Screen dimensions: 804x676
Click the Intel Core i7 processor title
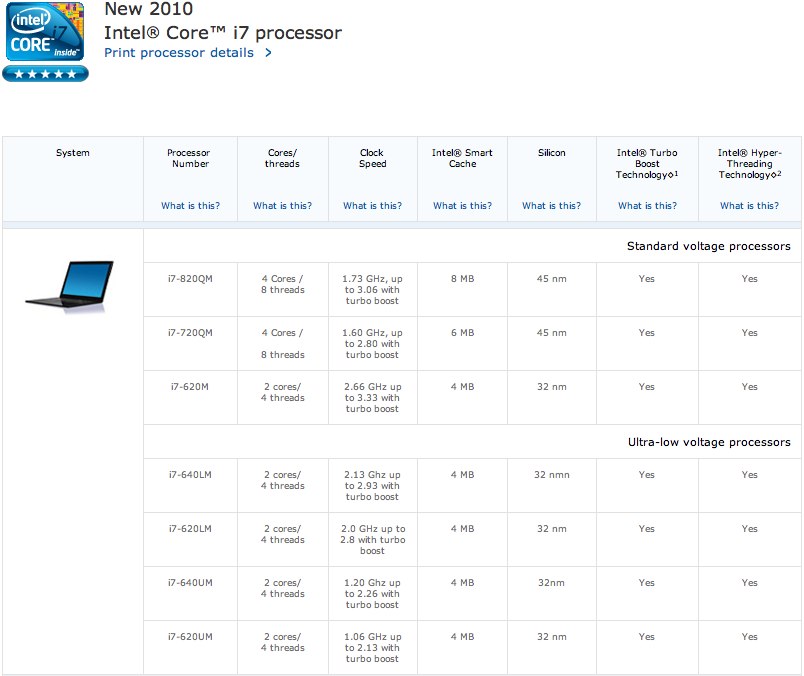point(223,33)
